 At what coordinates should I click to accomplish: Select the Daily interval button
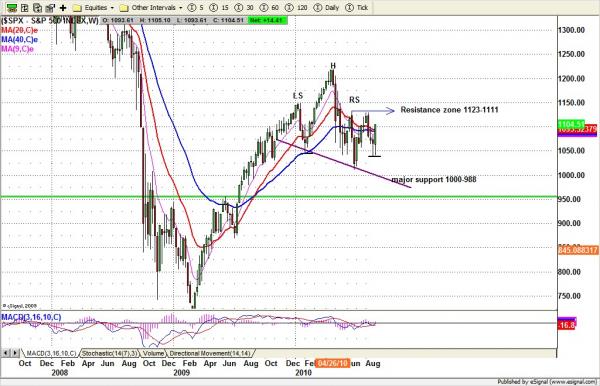coord(326,8)
